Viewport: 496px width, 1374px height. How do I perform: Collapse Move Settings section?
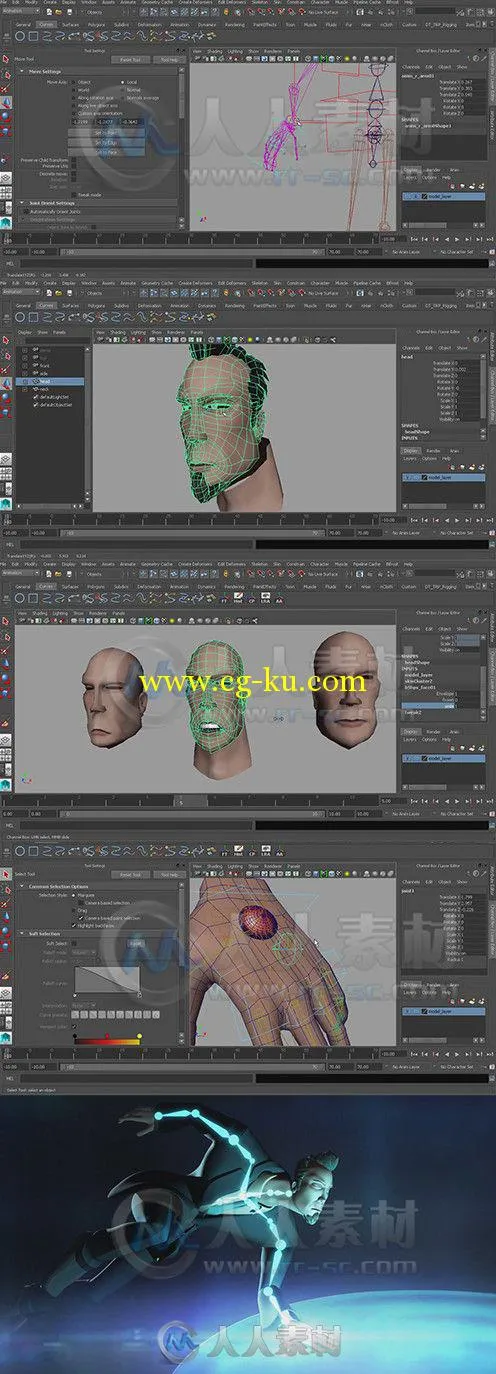(21, 71)
